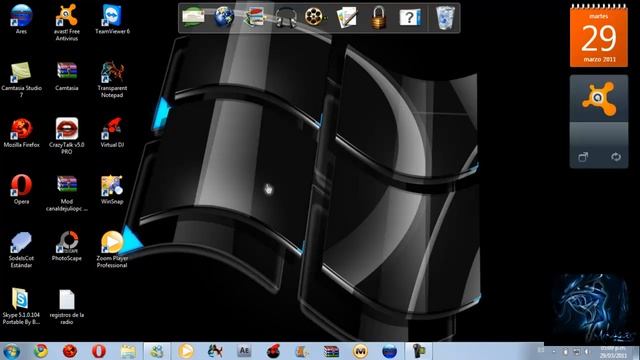The height and width of the screenshot is (360, 640).
Task: Click the calendar gadget showing martes 29
Action: pyautogui.click(x=599, y=36)
